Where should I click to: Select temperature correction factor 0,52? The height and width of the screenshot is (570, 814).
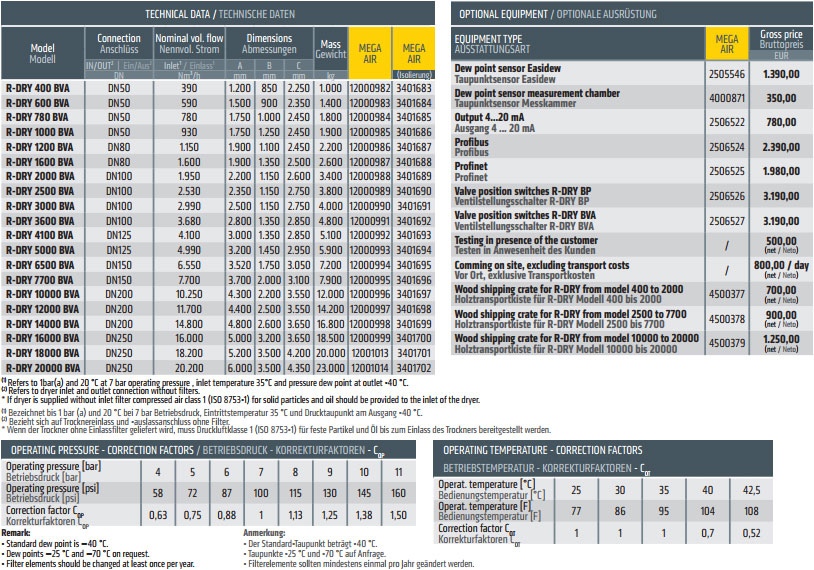(751, 533)
